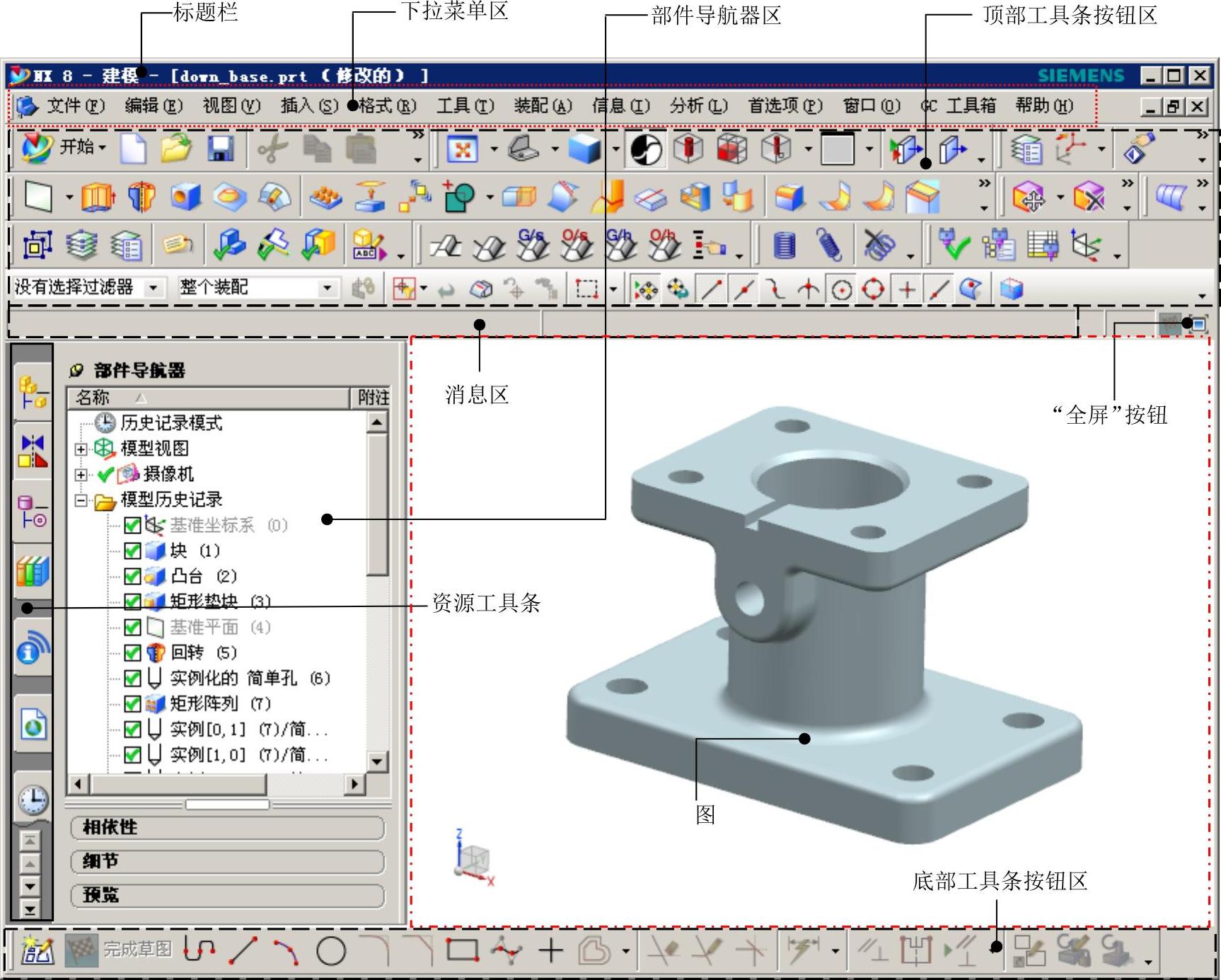
Task: Click the Fit view icon
Action: pyautogui.click(x=462, y=149)
